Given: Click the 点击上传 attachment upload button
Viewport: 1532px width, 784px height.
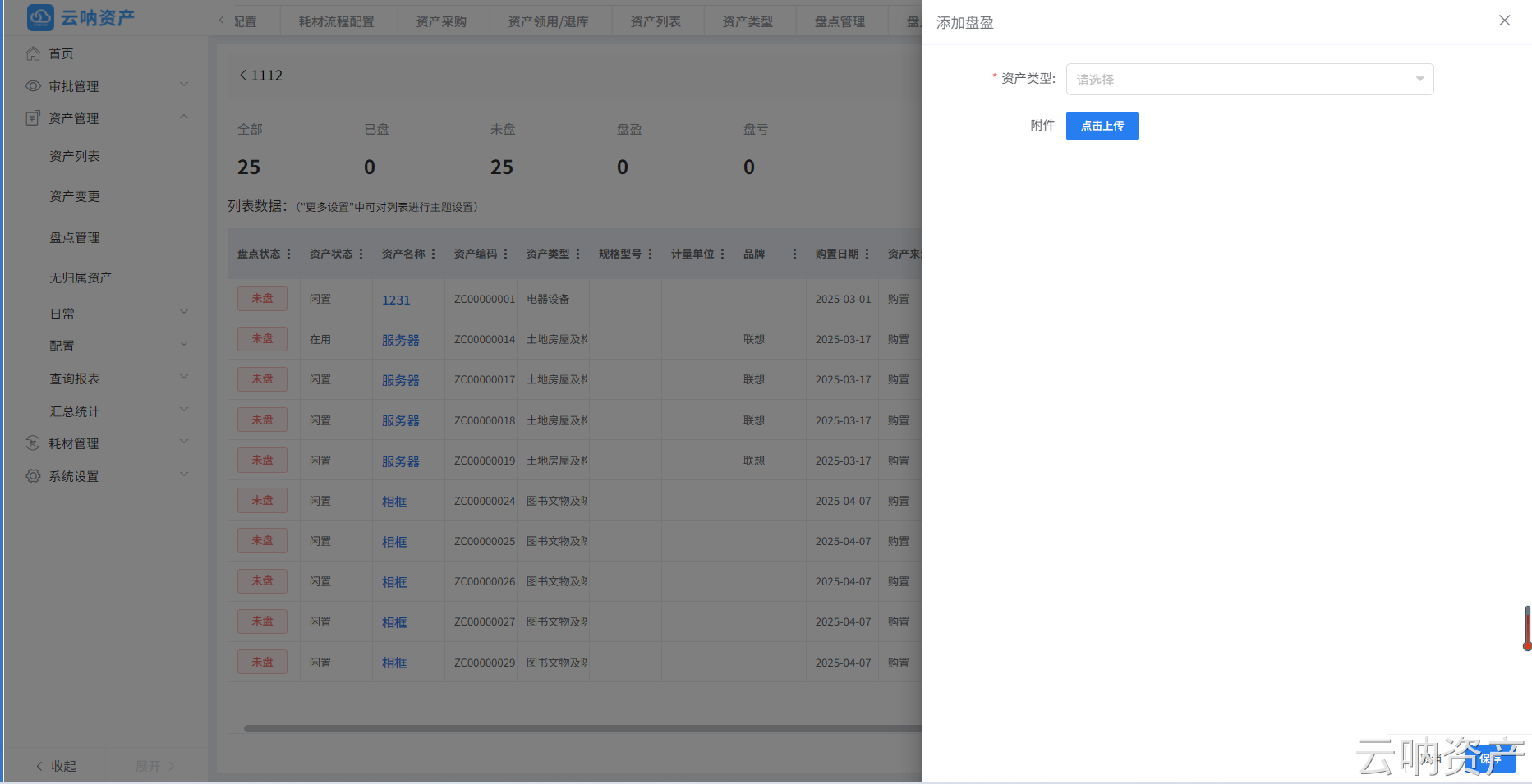Looking at the screenshot, I should coord(1102,126).
